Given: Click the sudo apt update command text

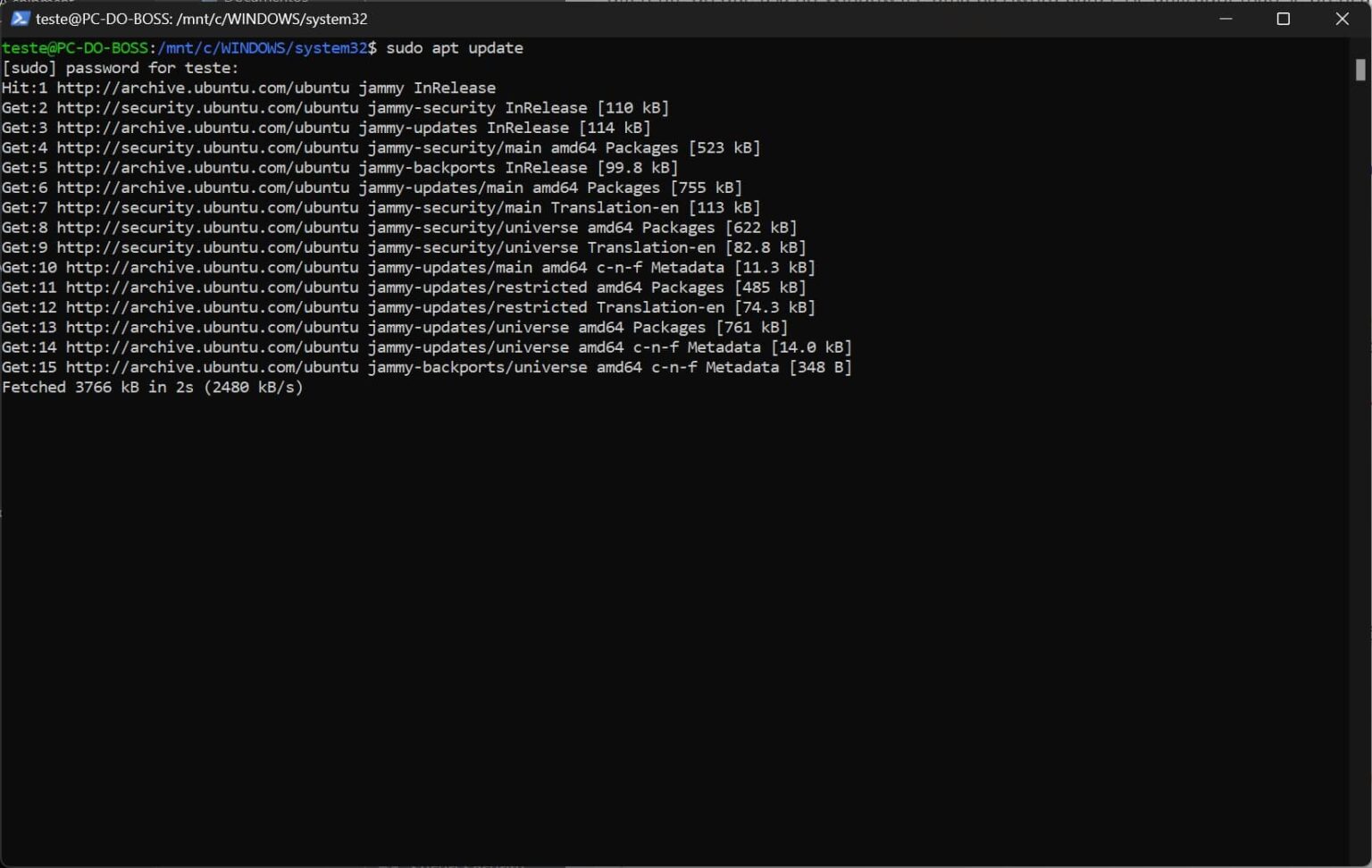Looking at the screenshot, I should 456,47.
